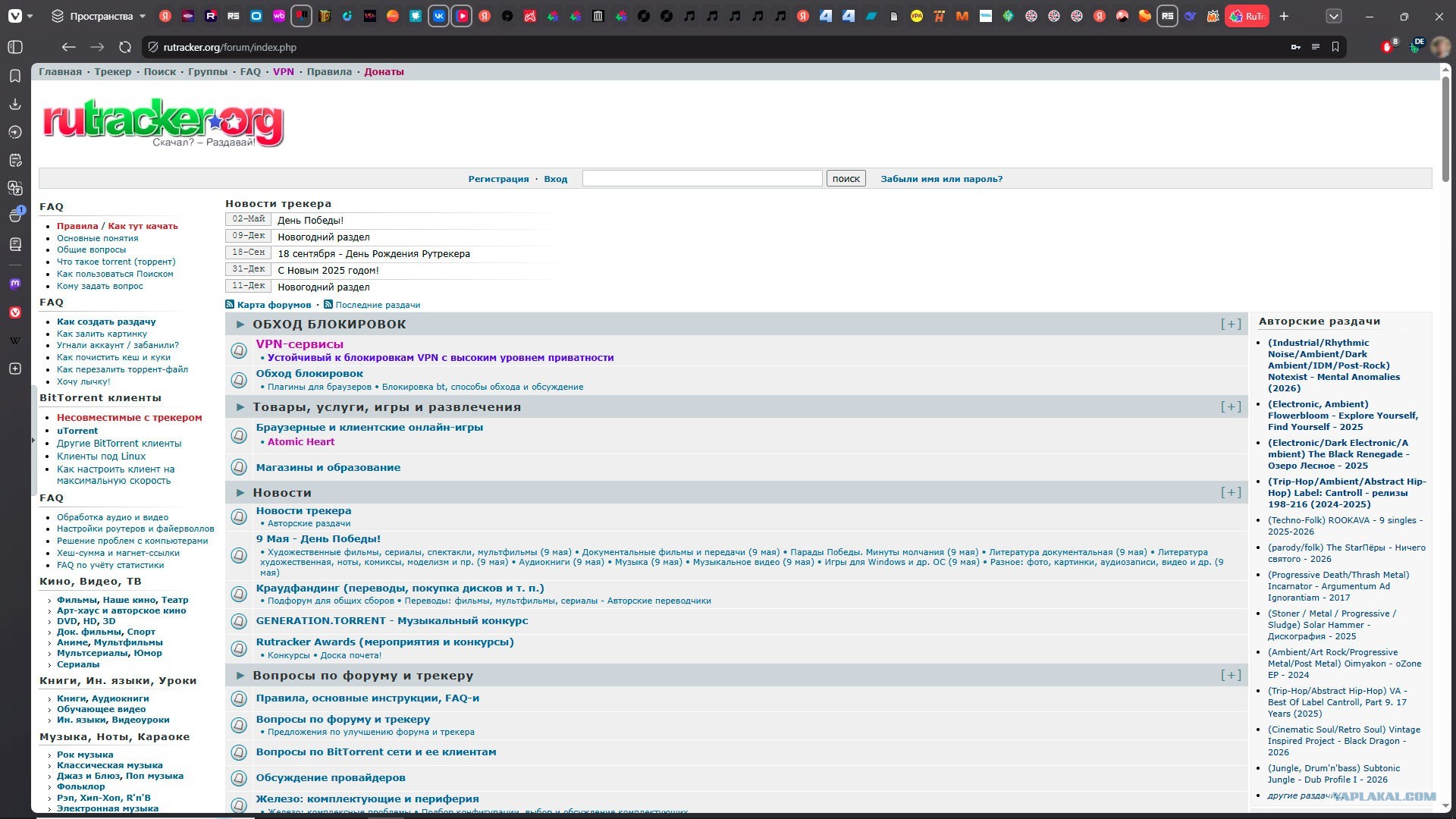This screenshot has height=819, width=1456.
Task: Open Трекер in the top menu
Action: tap(113, 72)
